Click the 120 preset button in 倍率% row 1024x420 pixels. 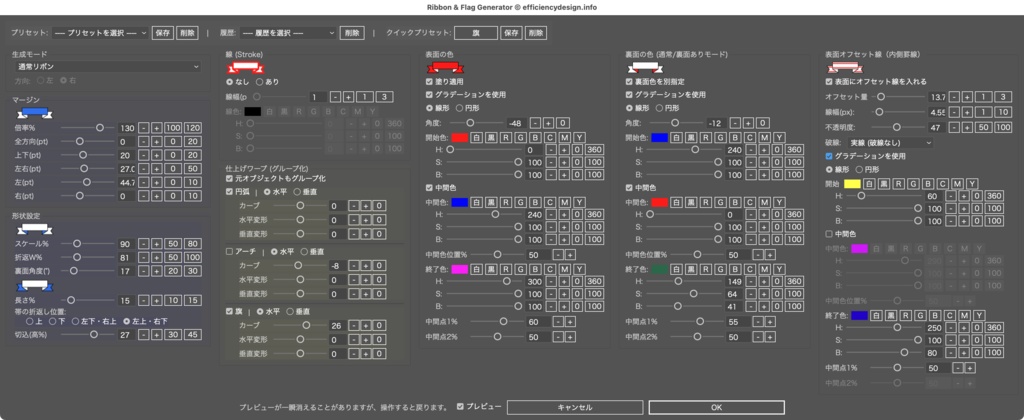(193, 129)
